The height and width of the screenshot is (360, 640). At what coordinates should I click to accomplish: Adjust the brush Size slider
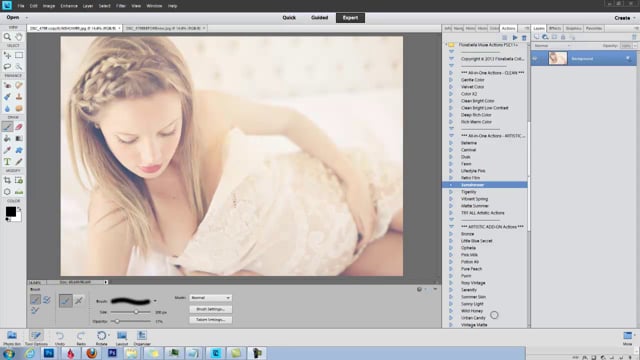(136, 312)
